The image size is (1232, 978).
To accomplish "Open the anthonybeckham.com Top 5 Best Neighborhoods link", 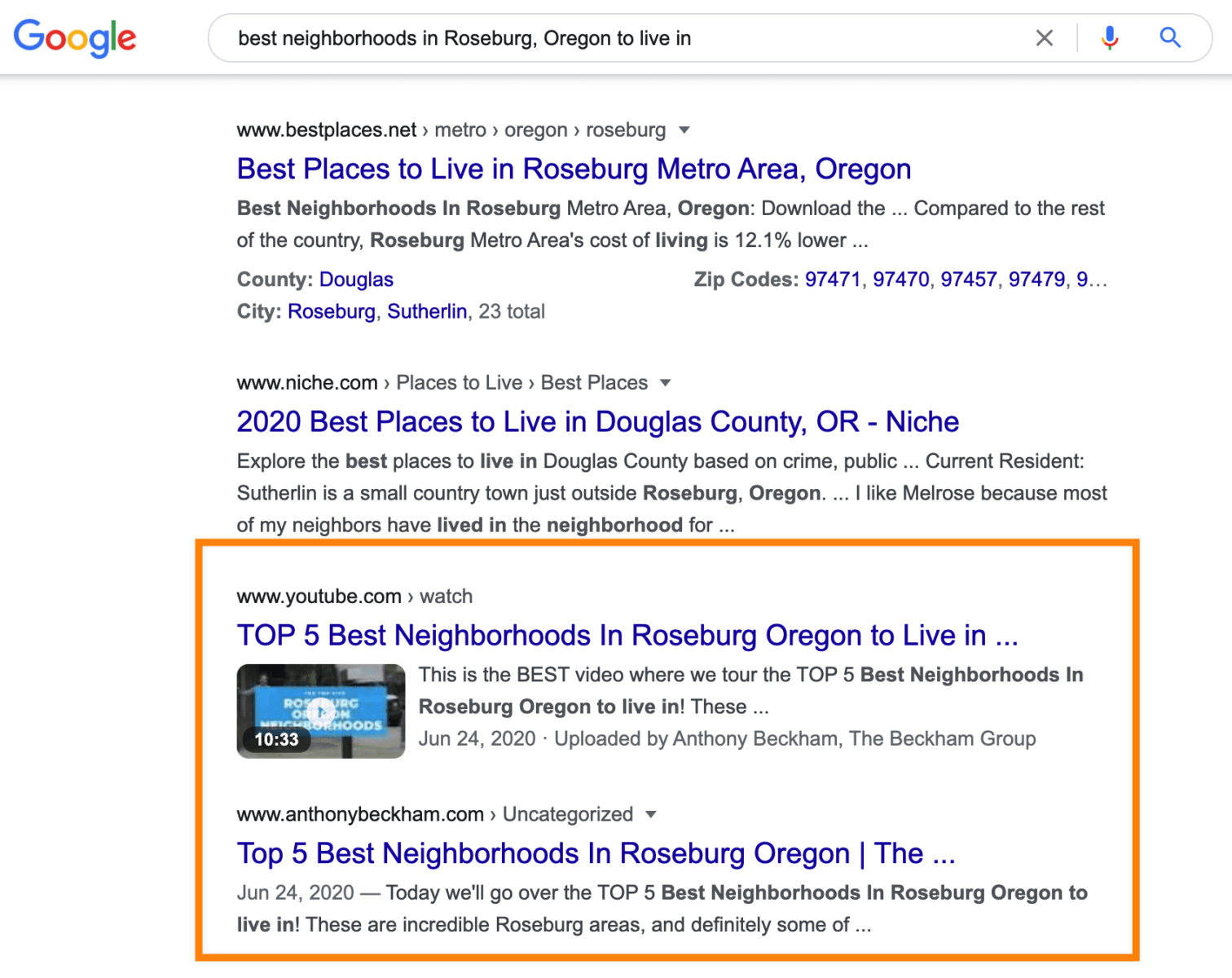I will [x=596, y=853].
